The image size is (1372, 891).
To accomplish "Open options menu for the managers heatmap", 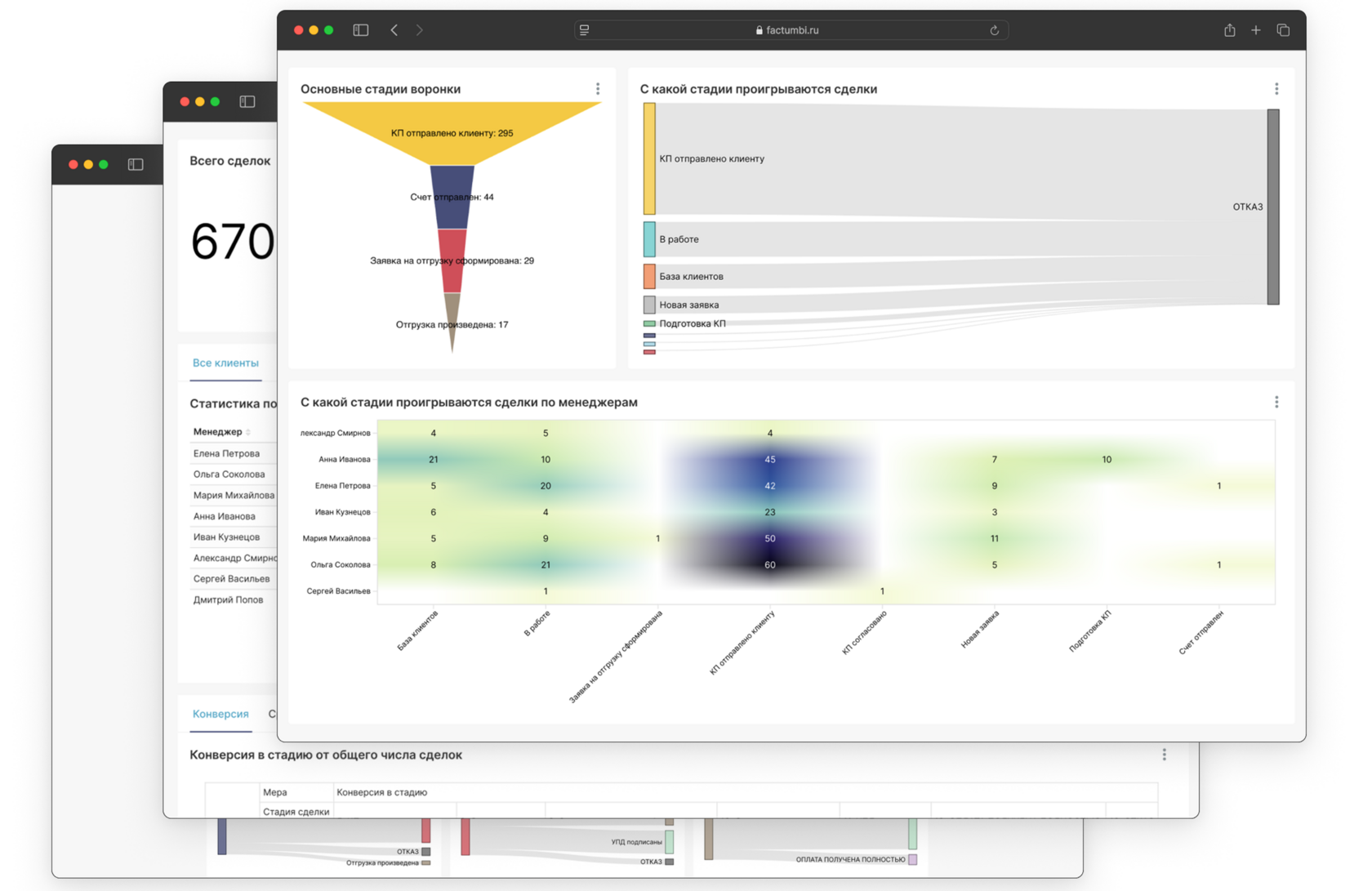I will coord(1276,402).
